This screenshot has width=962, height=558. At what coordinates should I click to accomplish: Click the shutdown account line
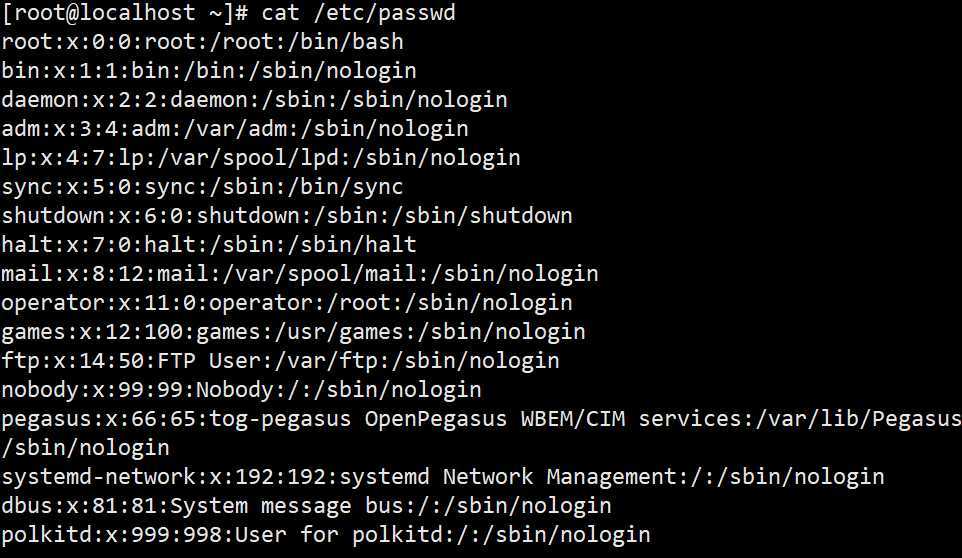pos(287,216)
